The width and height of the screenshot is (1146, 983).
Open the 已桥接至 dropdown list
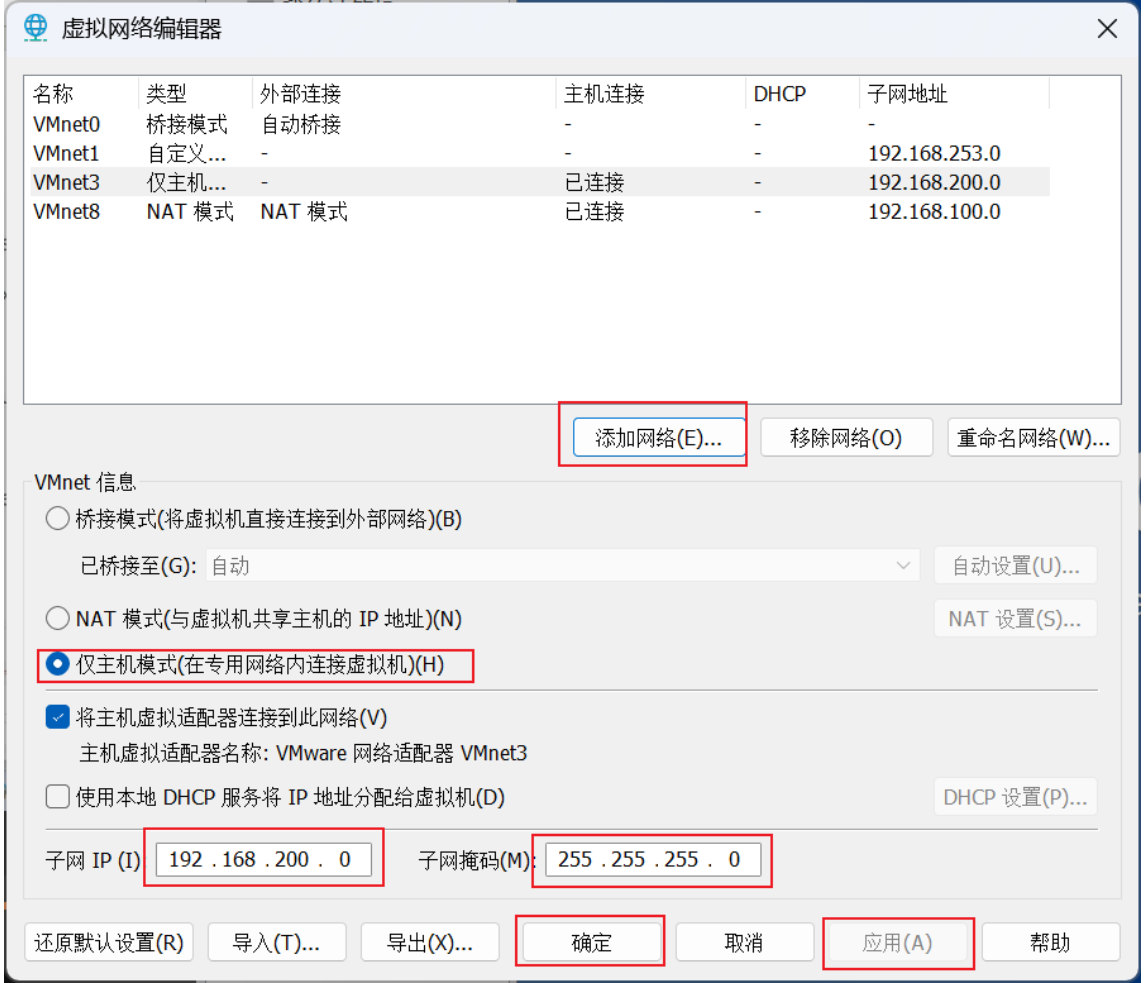[562, 566]
